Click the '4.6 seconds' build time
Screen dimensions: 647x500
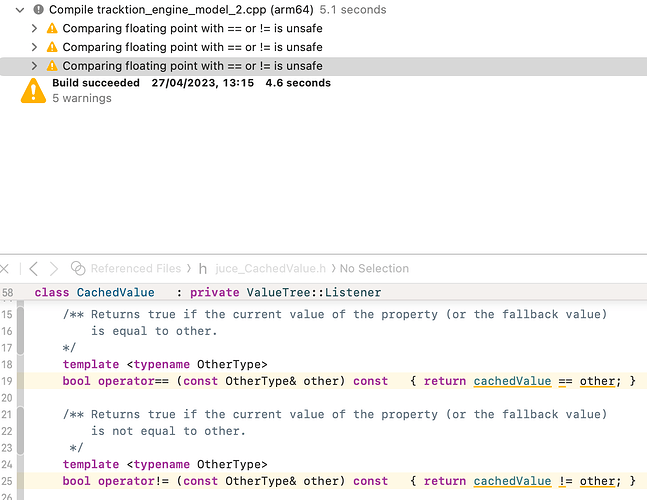tap(298, 83)
